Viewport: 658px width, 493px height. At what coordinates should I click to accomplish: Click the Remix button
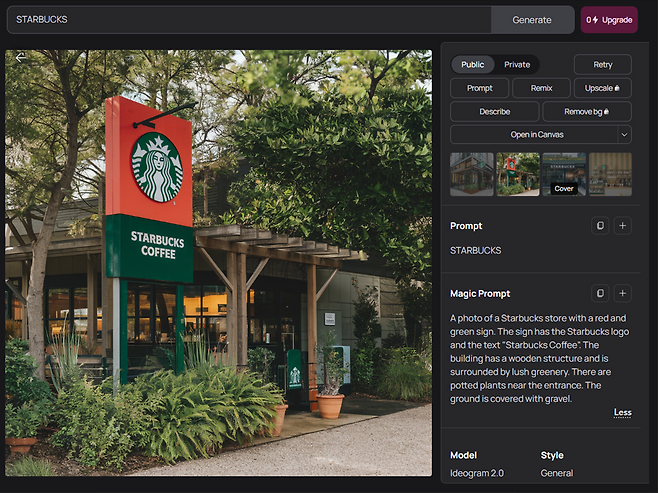pos(541,88)
